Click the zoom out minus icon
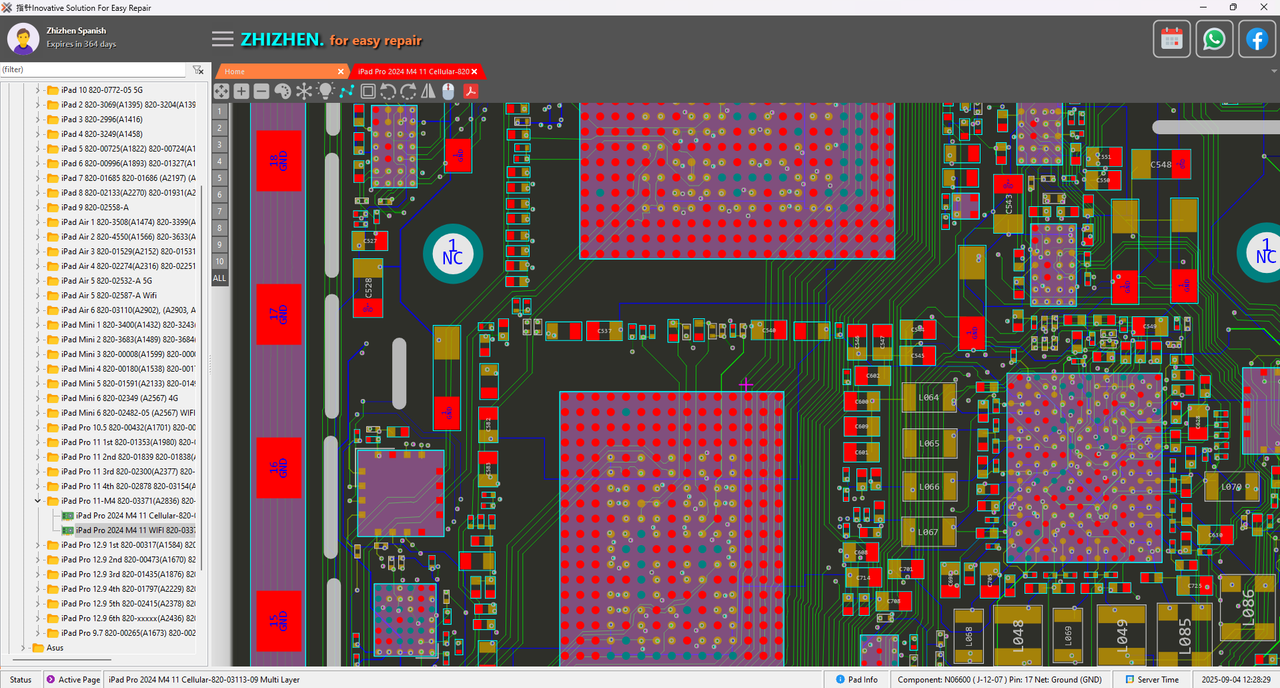The width and height of the screenshot is (1280, 688). pos(261,91)
